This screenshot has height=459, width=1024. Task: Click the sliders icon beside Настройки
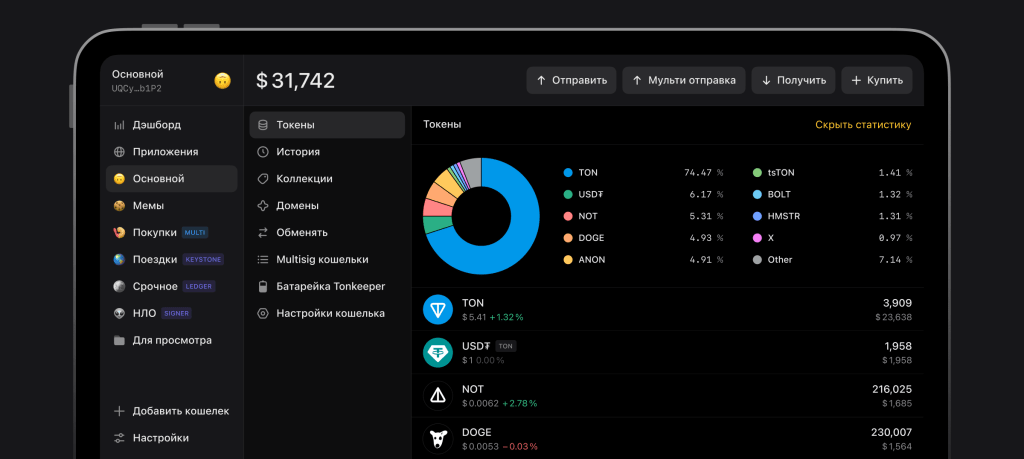pos(119,438)
